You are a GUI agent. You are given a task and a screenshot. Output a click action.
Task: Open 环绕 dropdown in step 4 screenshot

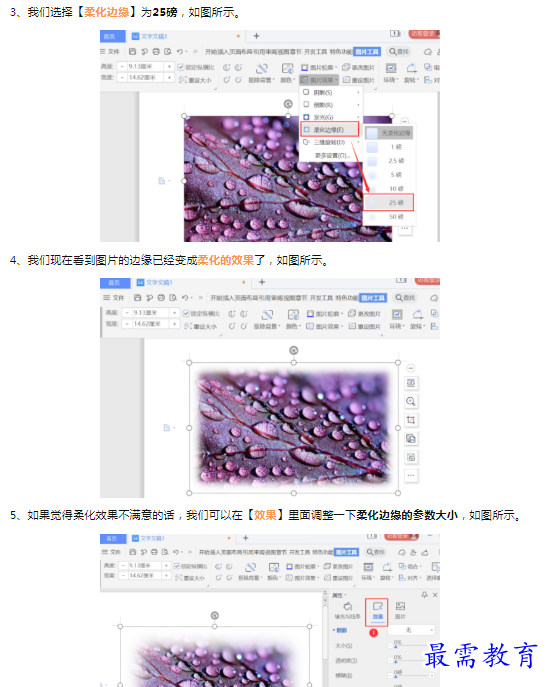(397, 326)
